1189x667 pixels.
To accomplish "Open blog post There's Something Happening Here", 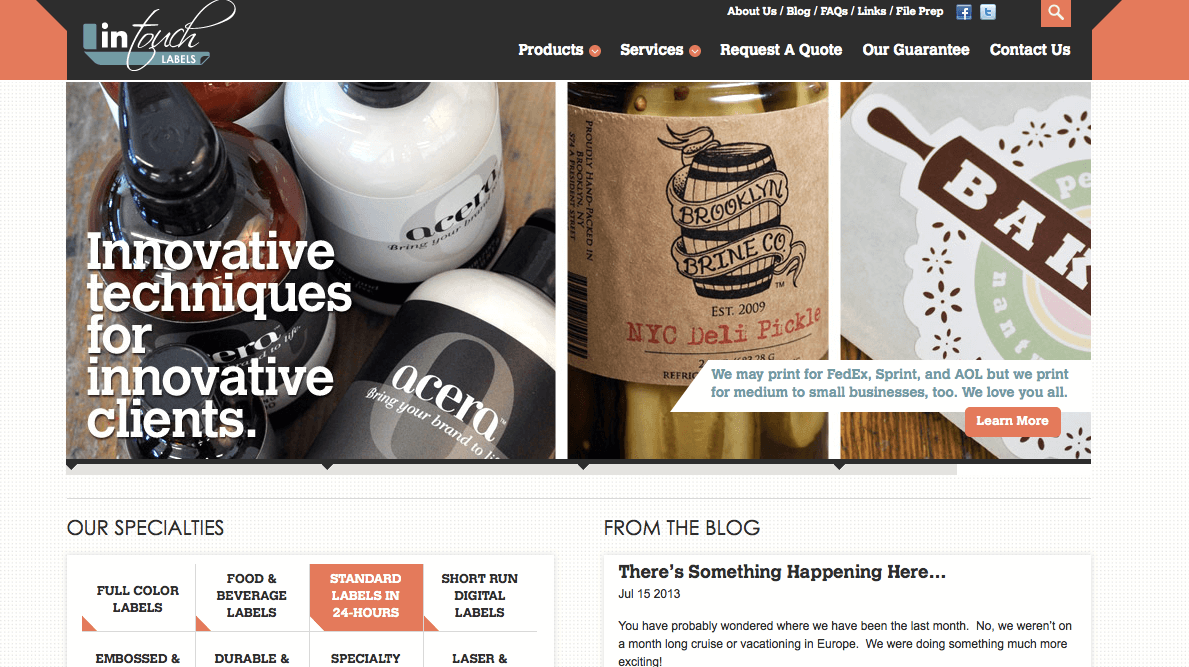I will [782, 571].
